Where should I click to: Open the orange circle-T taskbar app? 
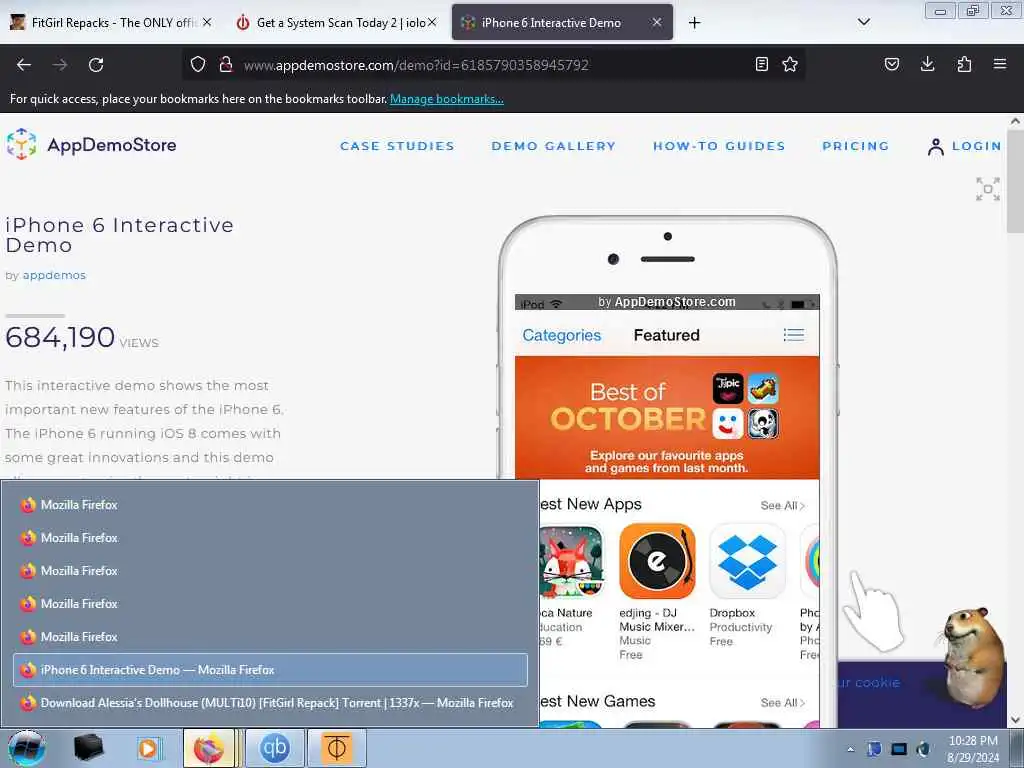tap(337, 748)
